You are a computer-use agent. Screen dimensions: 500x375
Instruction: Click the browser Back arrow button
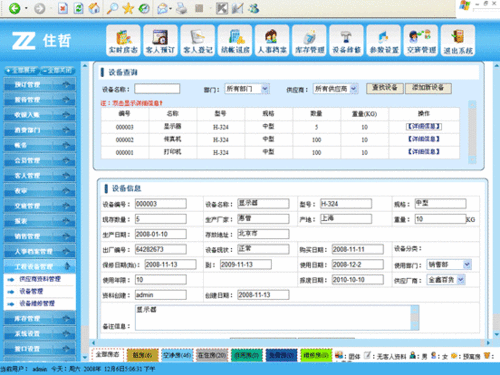coord(15,8)
